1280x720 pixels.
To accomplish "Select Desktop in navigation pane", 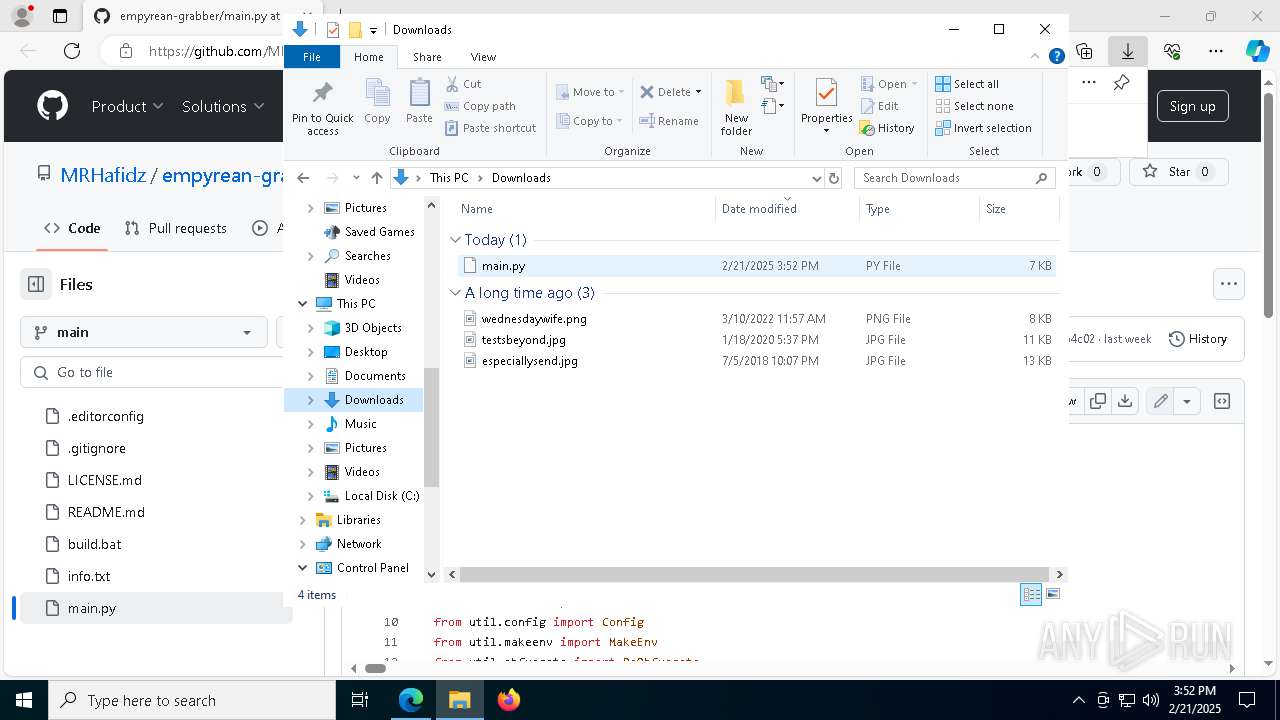I will [x=366, y=352].
